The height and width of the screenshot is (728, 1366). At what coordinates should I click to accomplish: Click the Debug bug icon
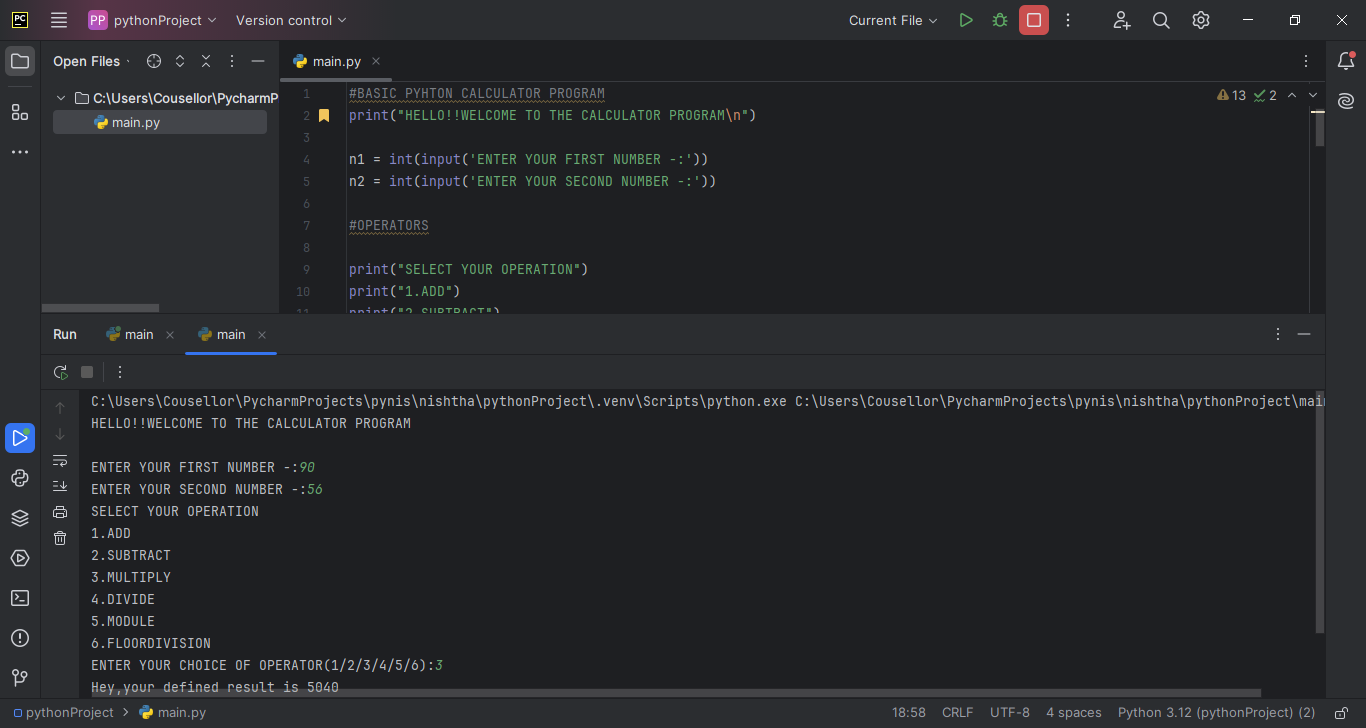click(1000, 20)
